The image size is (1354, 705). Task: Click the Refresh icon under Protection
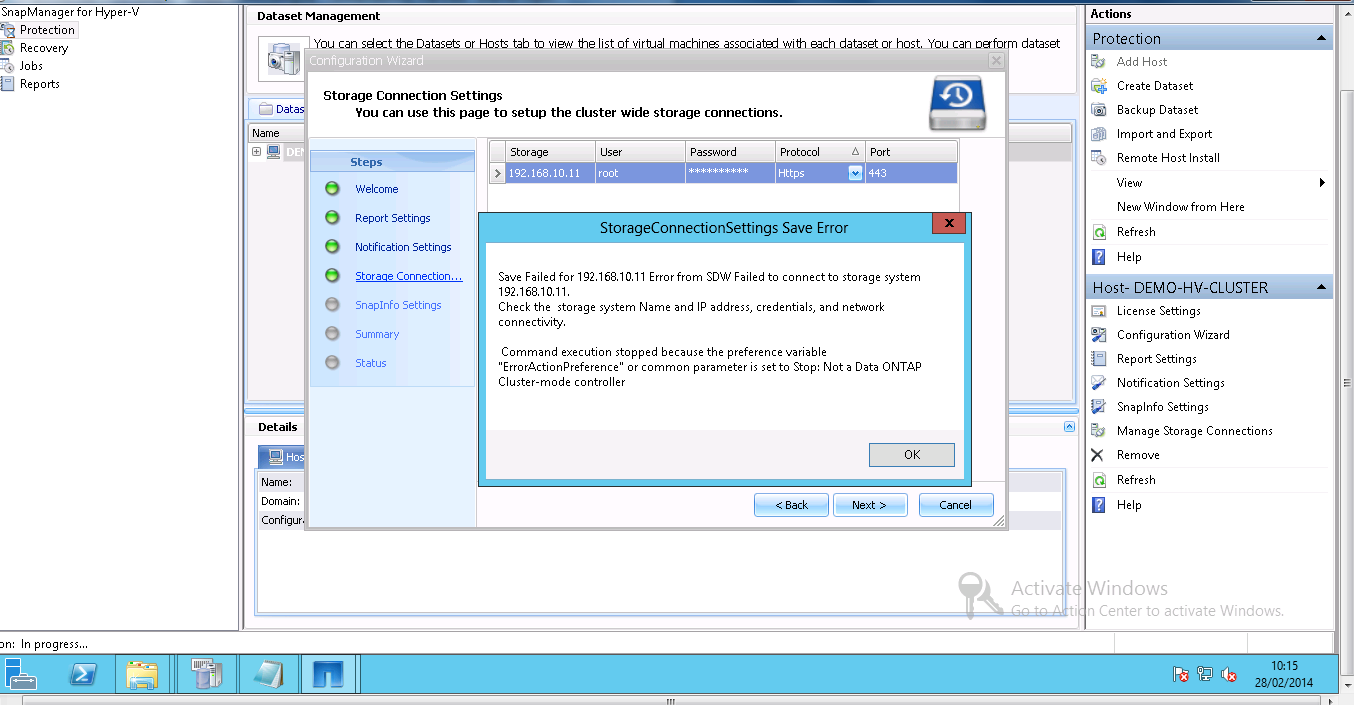[x=1098, y=232]
